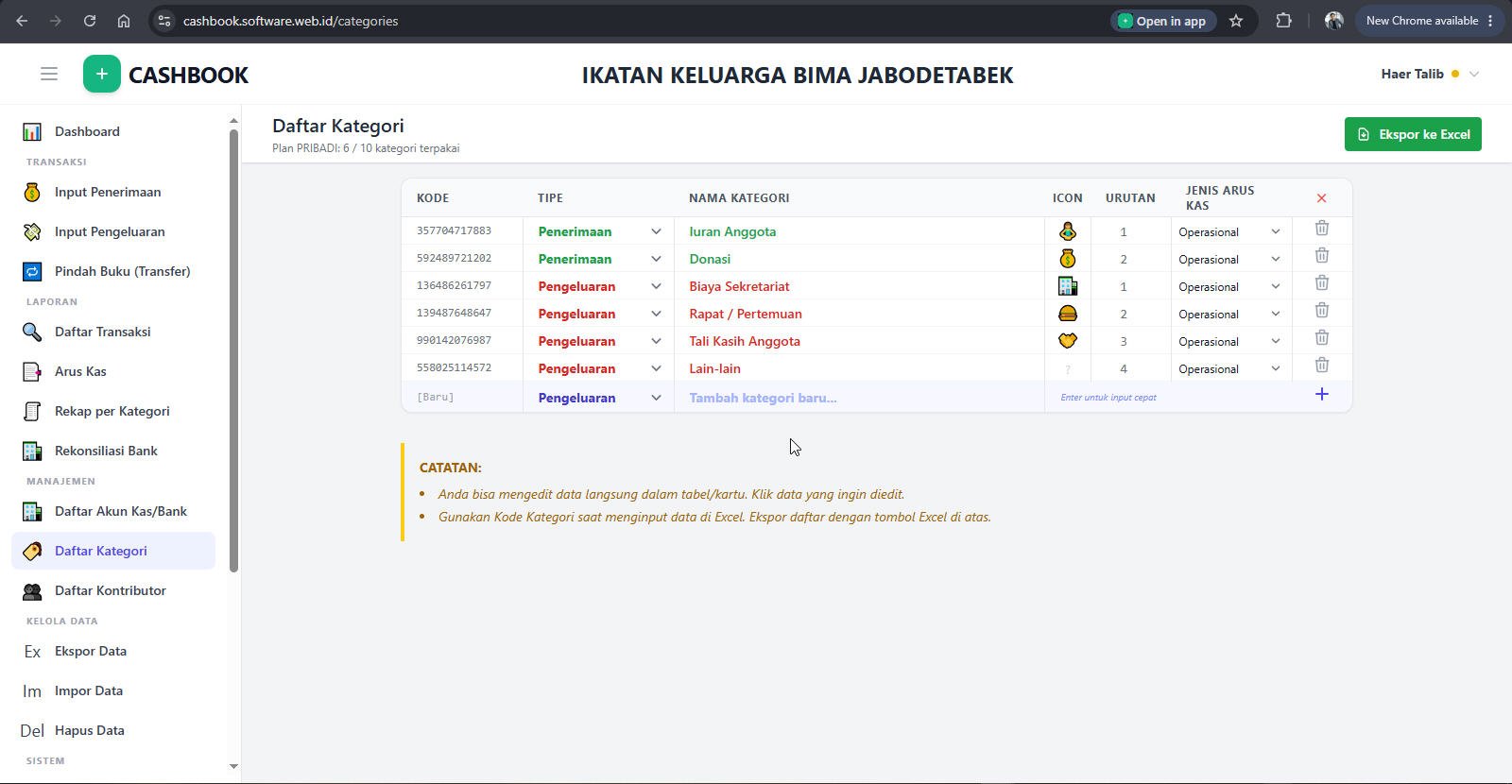The image size is (1512, 784).
Task: Open Tipe dropdown for new category row
Action: [599, 398]
